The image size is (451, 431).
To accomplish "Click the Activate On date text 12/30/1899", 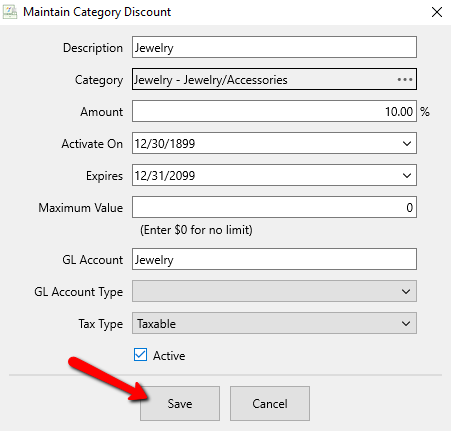I will click(165, 144).
